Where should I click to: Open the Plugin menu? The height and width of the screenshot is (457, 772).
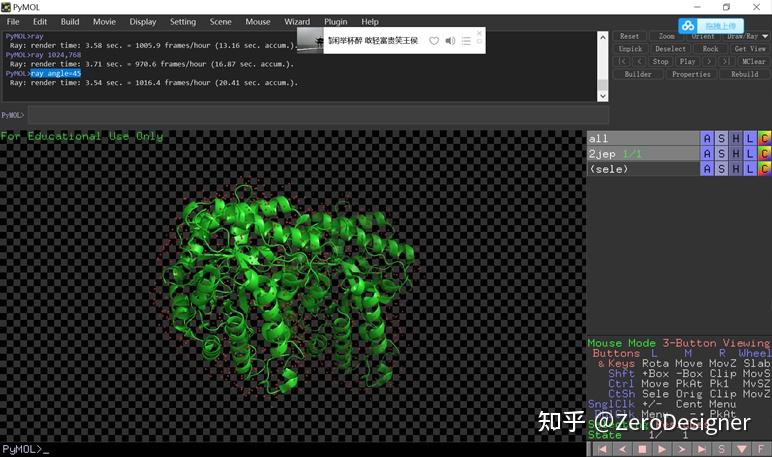click(335, 22)
